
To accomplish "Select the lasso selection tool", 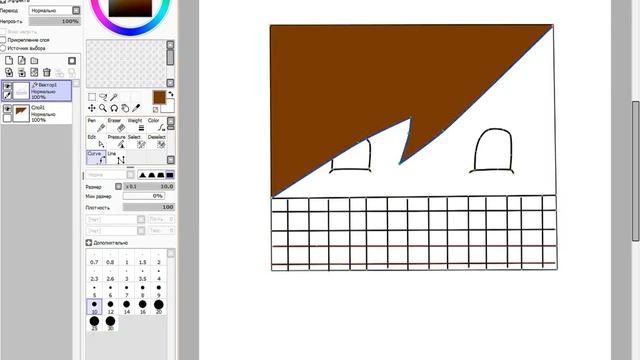I will (103, 97).
